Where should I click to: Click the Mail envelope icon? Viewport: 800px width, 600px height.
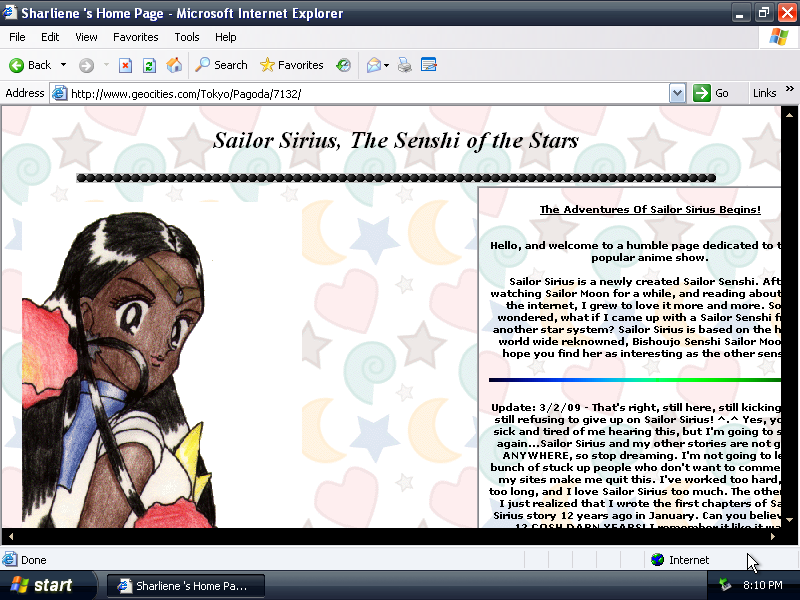click(373, 65)
